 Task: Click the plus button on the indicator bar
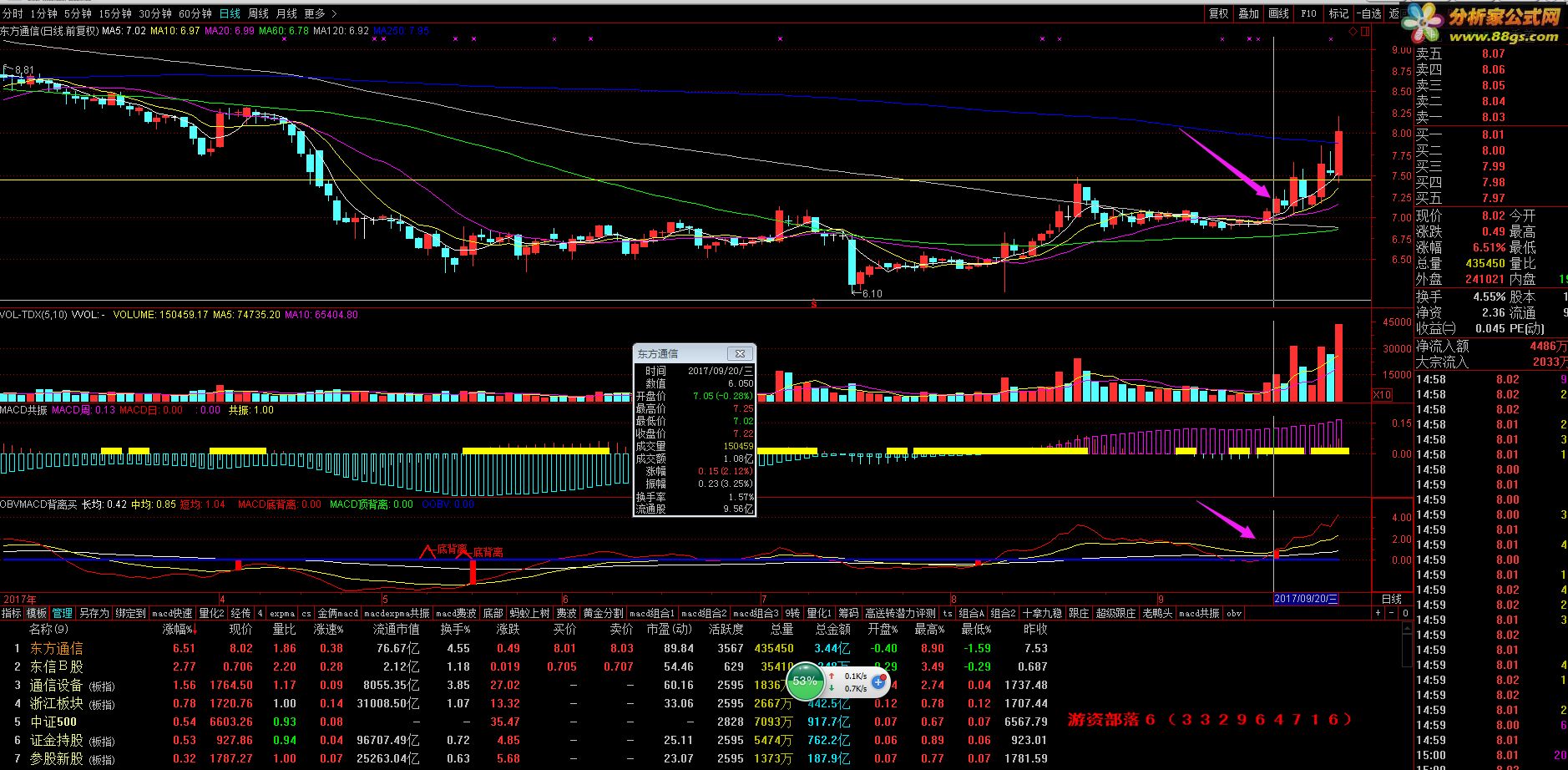coord(1378,613)
